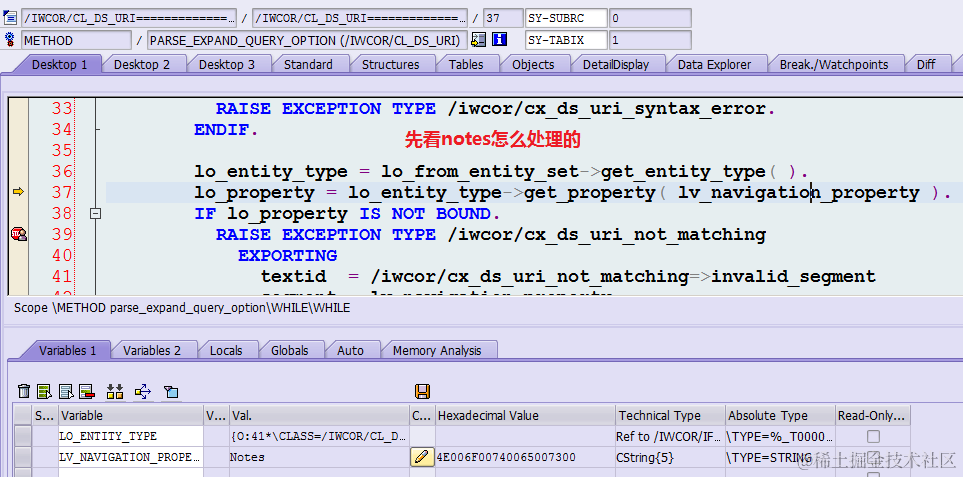Click the yellow arrow marker on line 37
Screen dimensions: 963x477
(18, 192)
